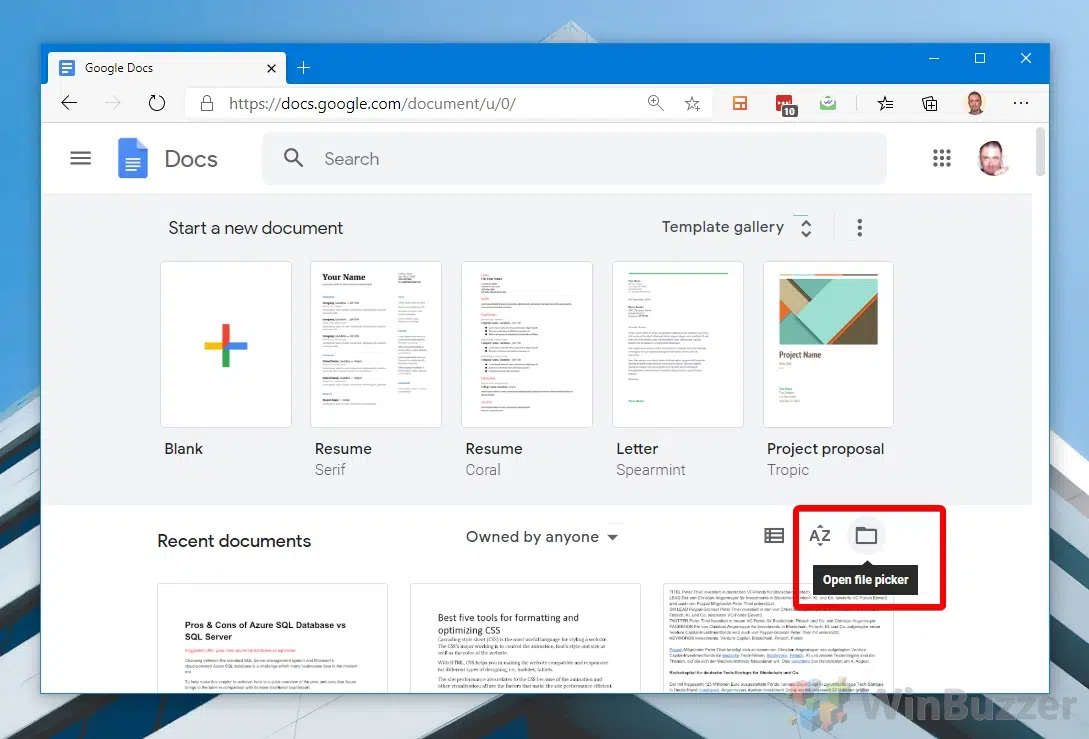Click the Letter label text
Viewport: 1089px width, 739px height.
click(637, 449)
